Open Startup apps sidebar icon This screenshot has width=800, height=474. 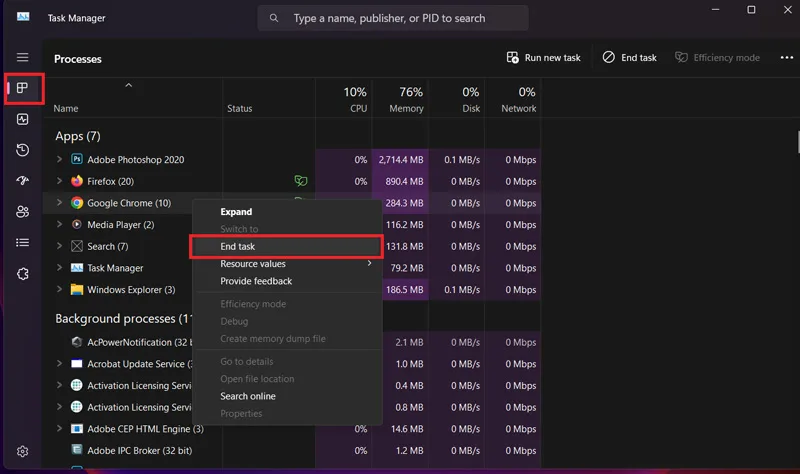[x=22, y=181]
